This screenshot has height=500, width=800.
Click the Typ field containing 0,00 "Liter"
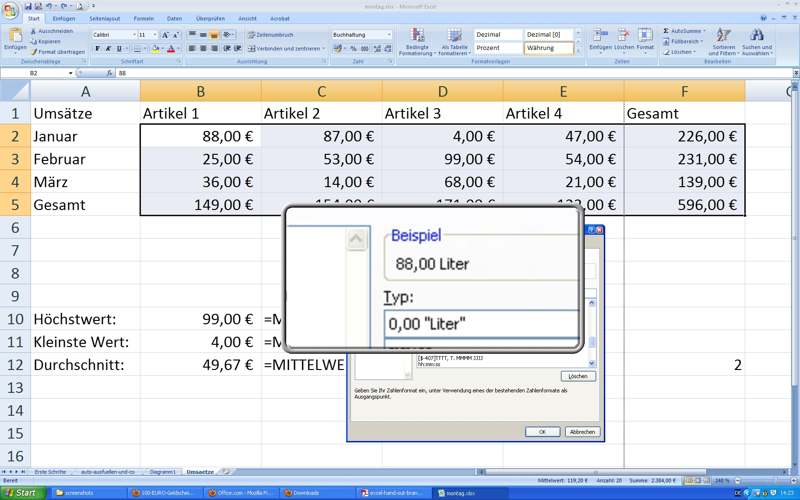(x=480, y=323)
